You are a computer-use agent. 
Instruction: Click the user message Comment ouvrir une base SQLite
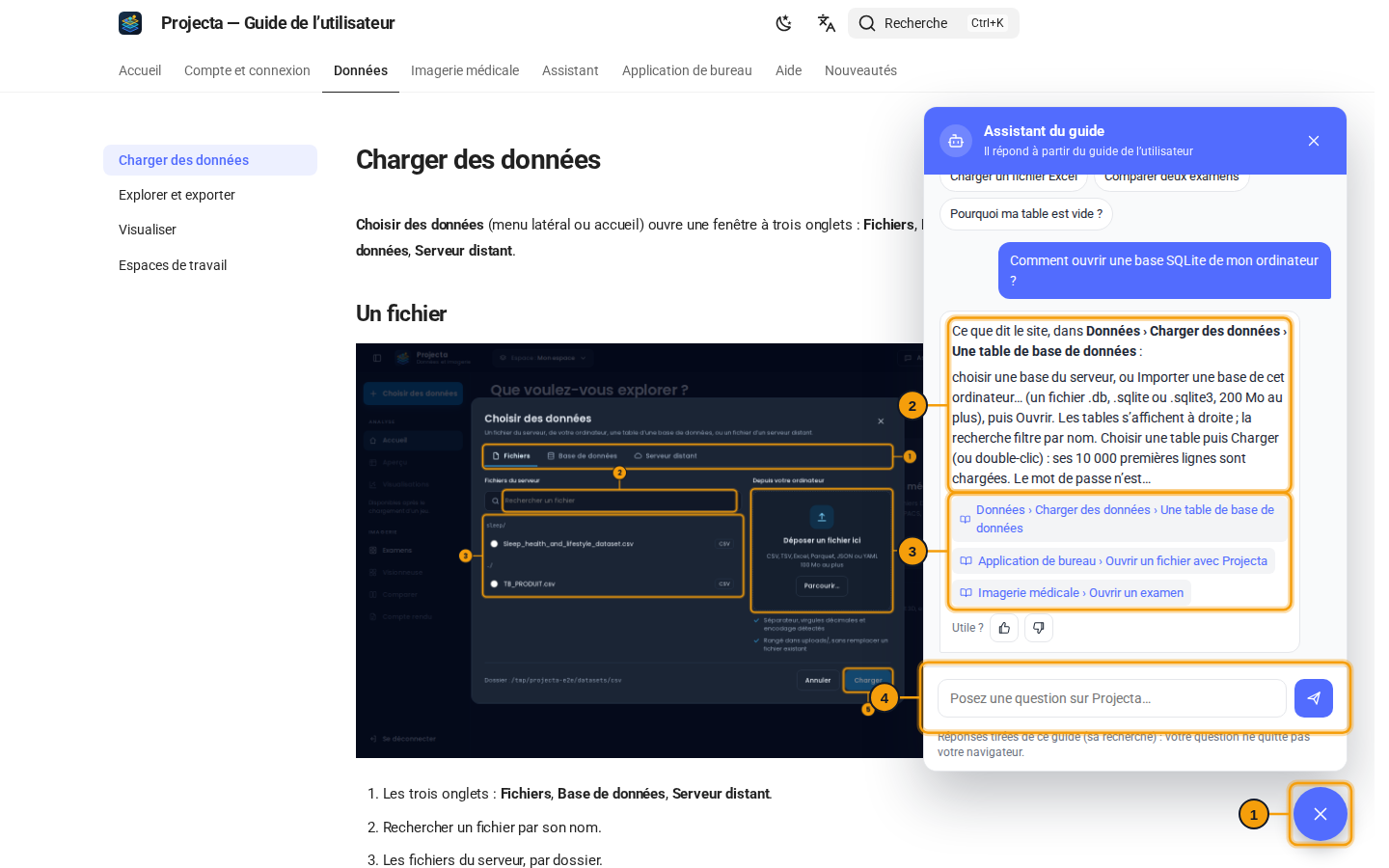[1164, 270]
